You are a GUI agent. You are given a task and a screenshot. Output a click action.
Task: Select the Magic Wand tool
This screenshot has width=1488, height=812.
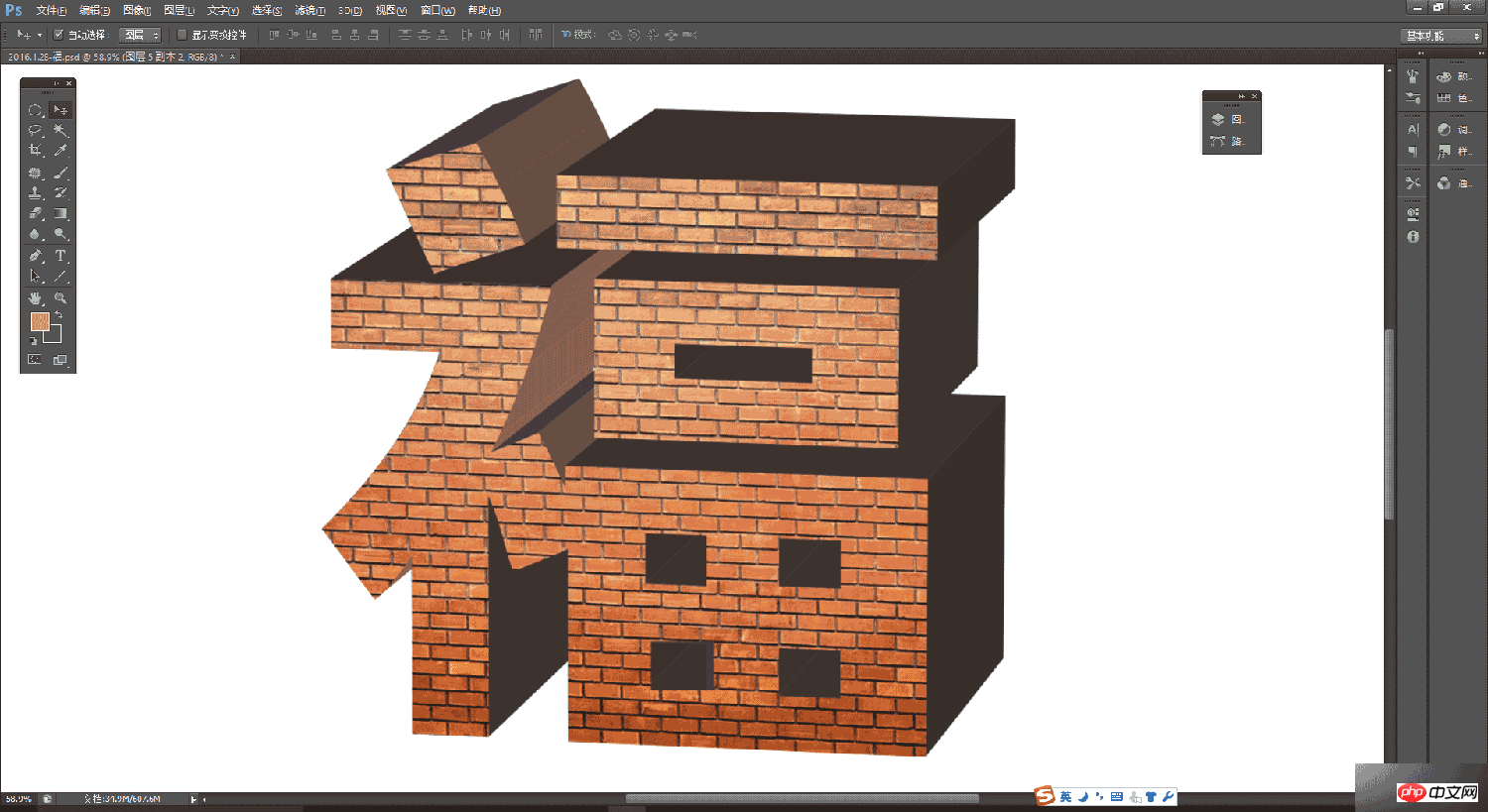tap(61, 130)
